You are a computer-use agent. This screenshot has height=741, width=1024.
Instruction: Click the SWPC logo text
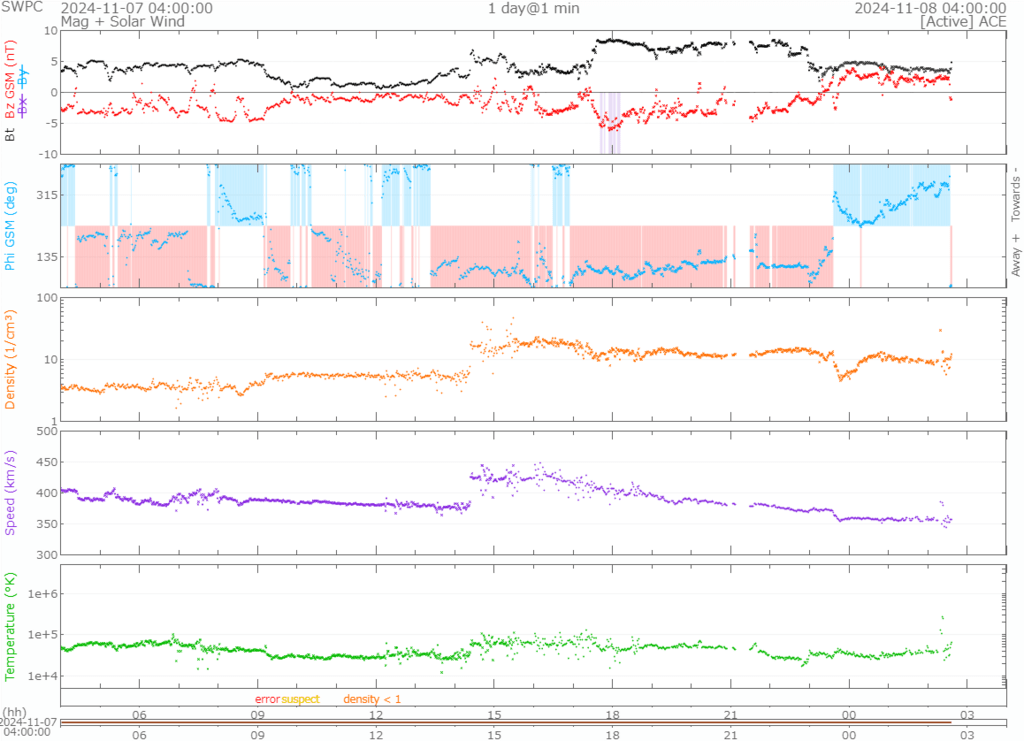24,8
